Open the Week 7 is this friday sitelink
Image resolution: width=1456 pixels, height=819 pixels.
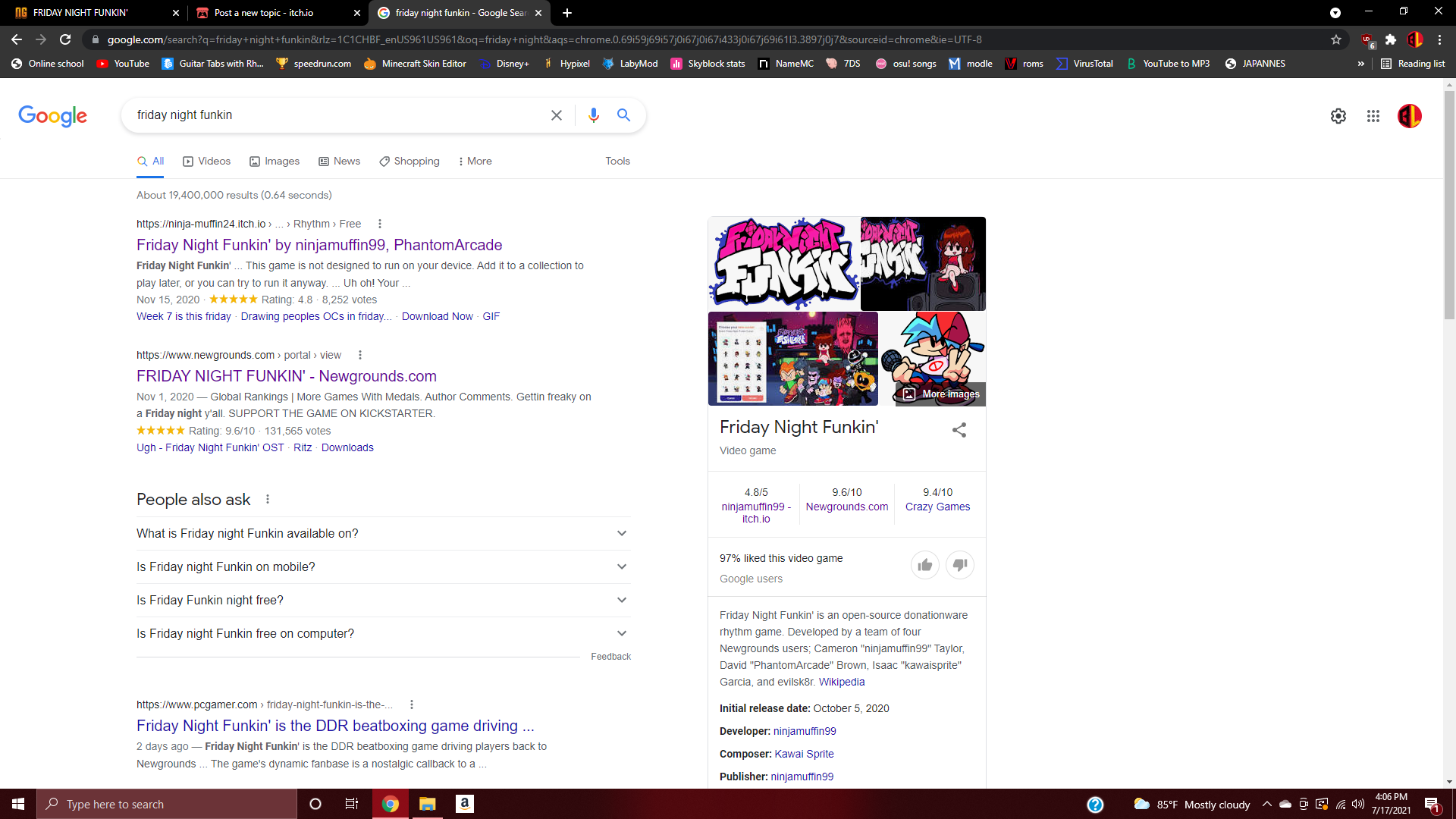pyautogui.click(x=184, y=316)
